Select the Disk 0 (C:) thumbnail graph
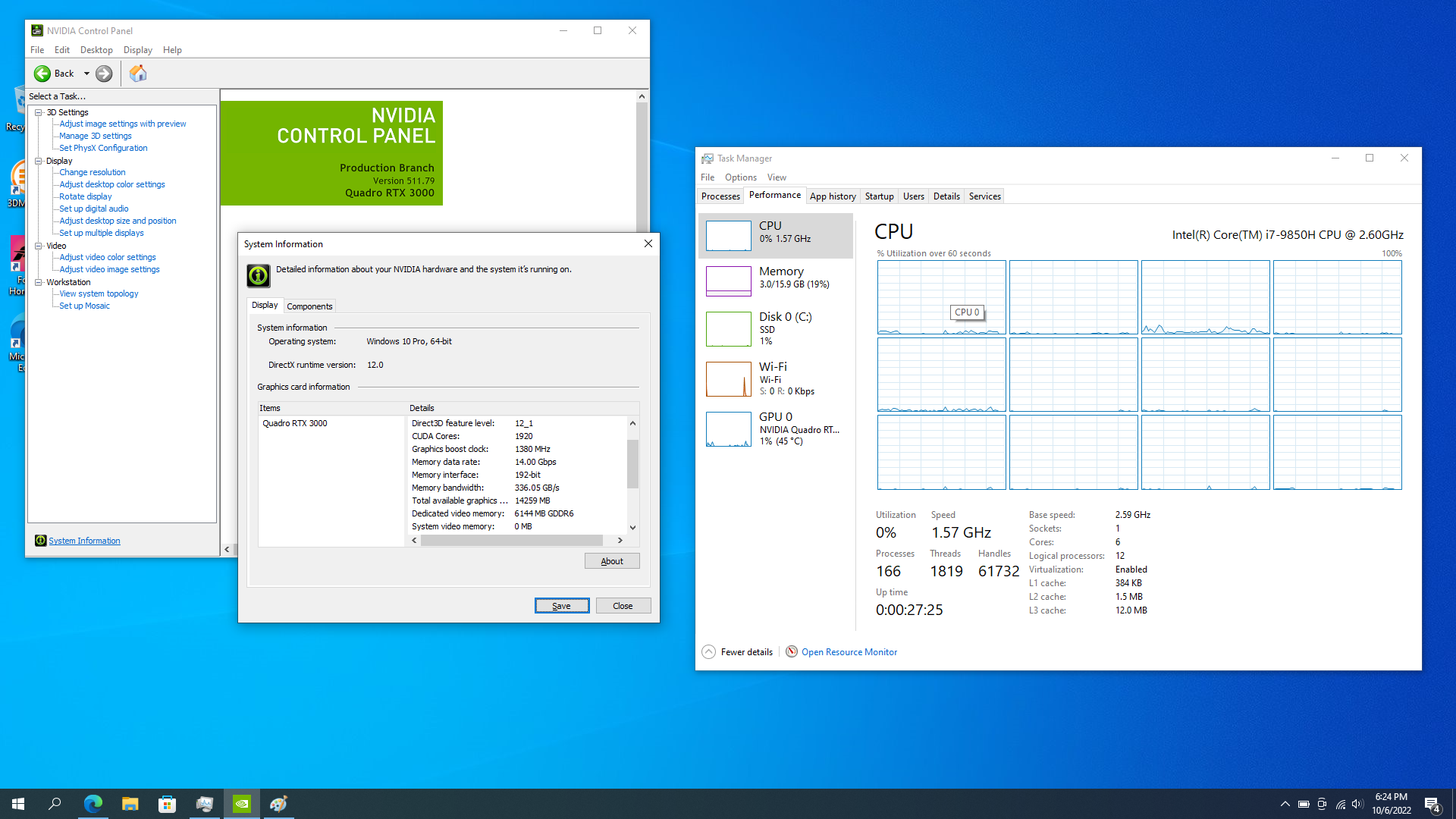The image size is (1456, 819). tap(729, 329)
